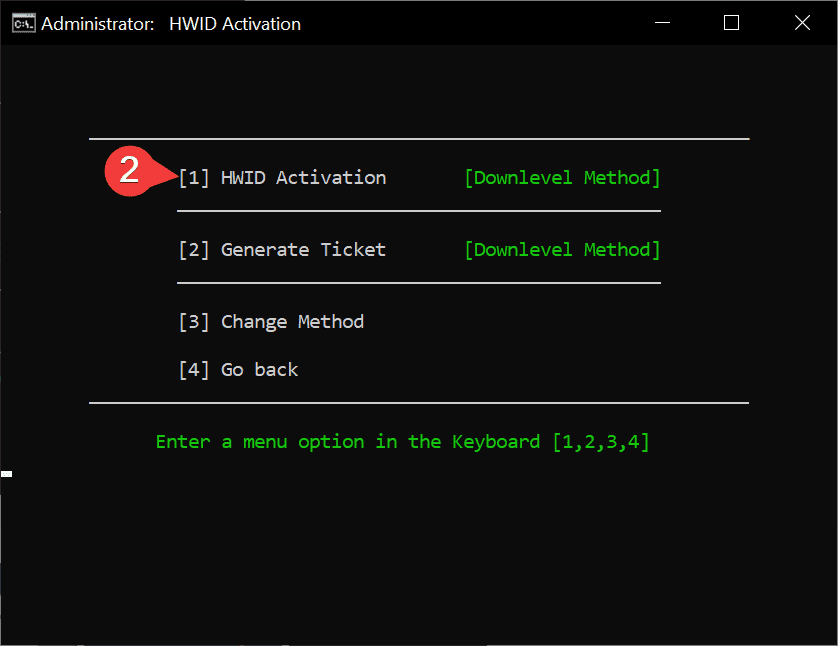Click the command prompt icon in title bar
The image size is (838, 646).
23,23
